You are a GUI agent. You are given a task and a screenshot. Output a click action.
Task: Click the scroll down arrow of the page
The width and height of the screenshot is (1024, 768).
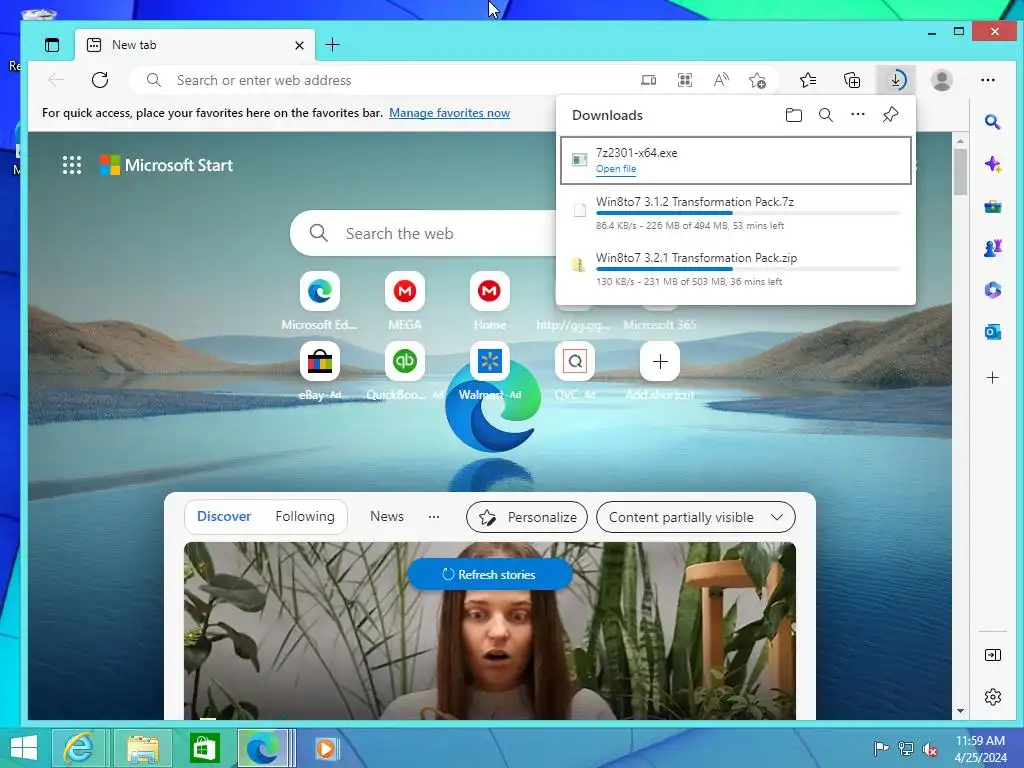click(x=960, y=711)
